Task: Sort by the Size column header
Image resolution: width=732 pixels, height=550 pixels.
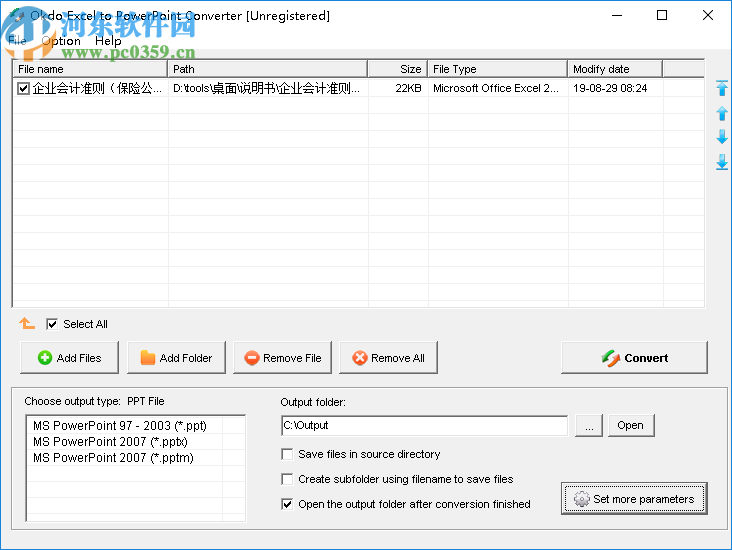Action: point(398,69)
